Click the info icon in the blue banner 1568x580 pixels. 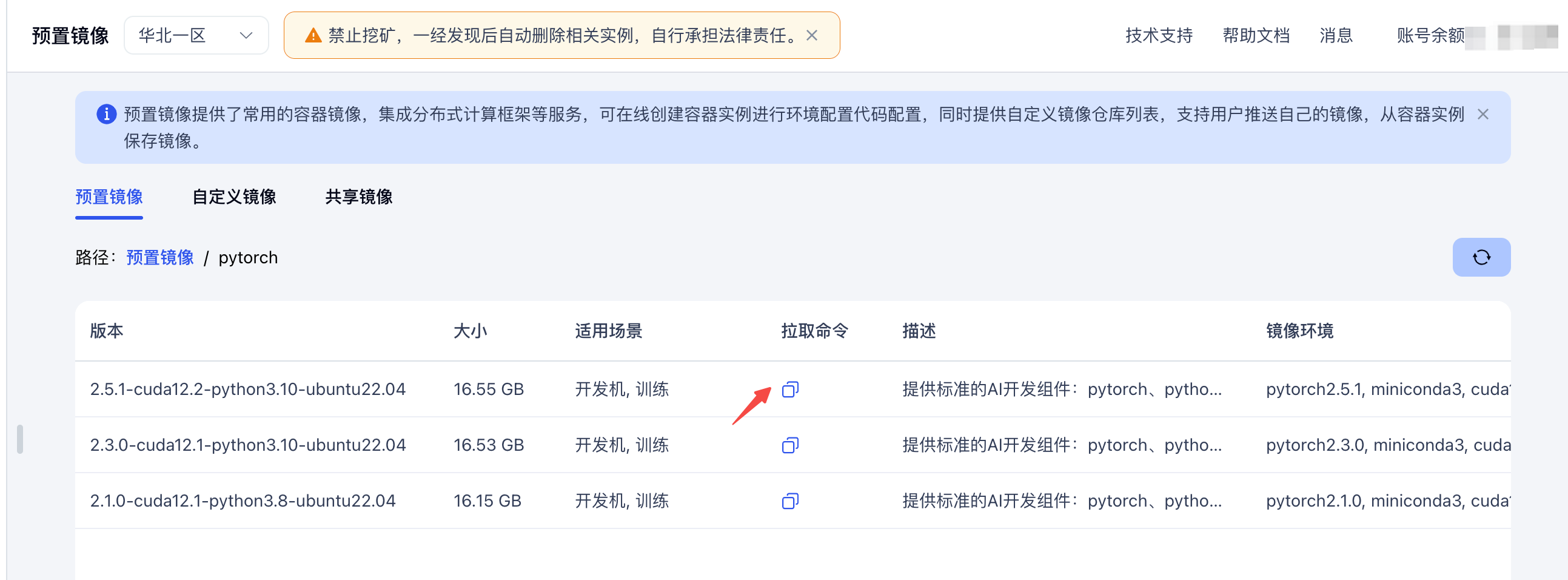pos(106,114)
